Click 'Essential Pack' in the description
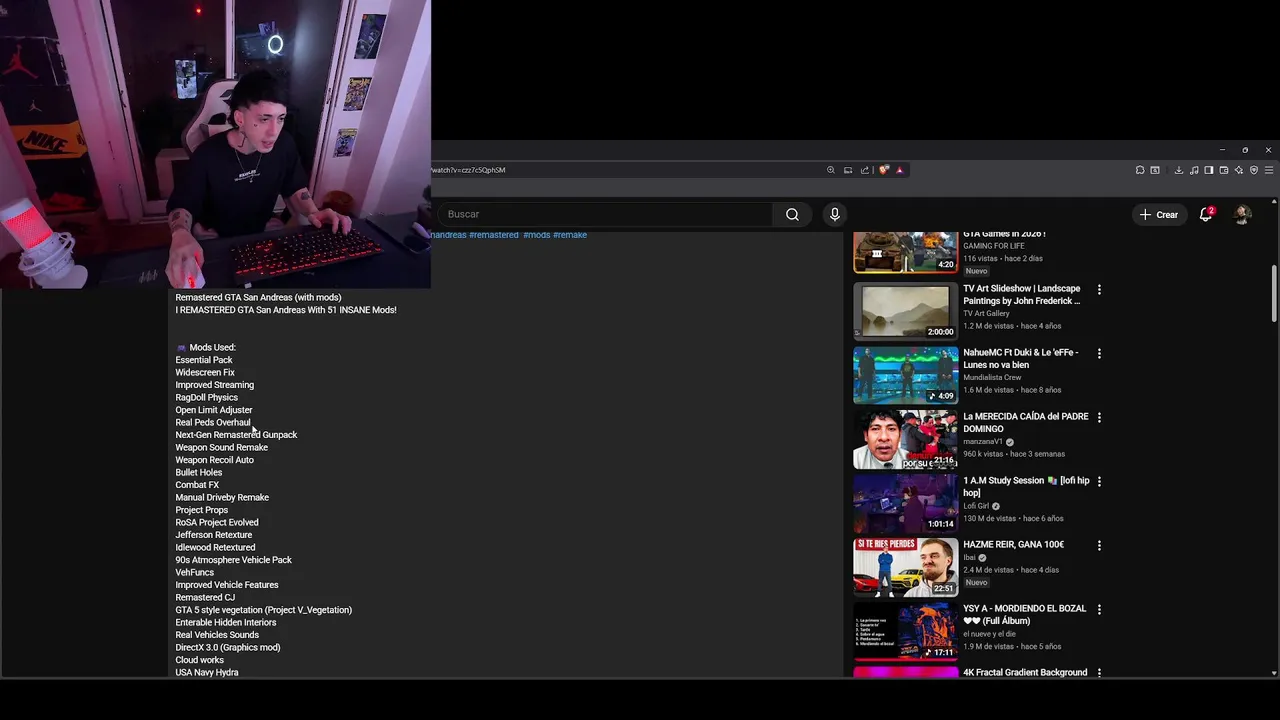Image resolution: width=1280 pixels, height=720 pixels. [x=204, y=360]
